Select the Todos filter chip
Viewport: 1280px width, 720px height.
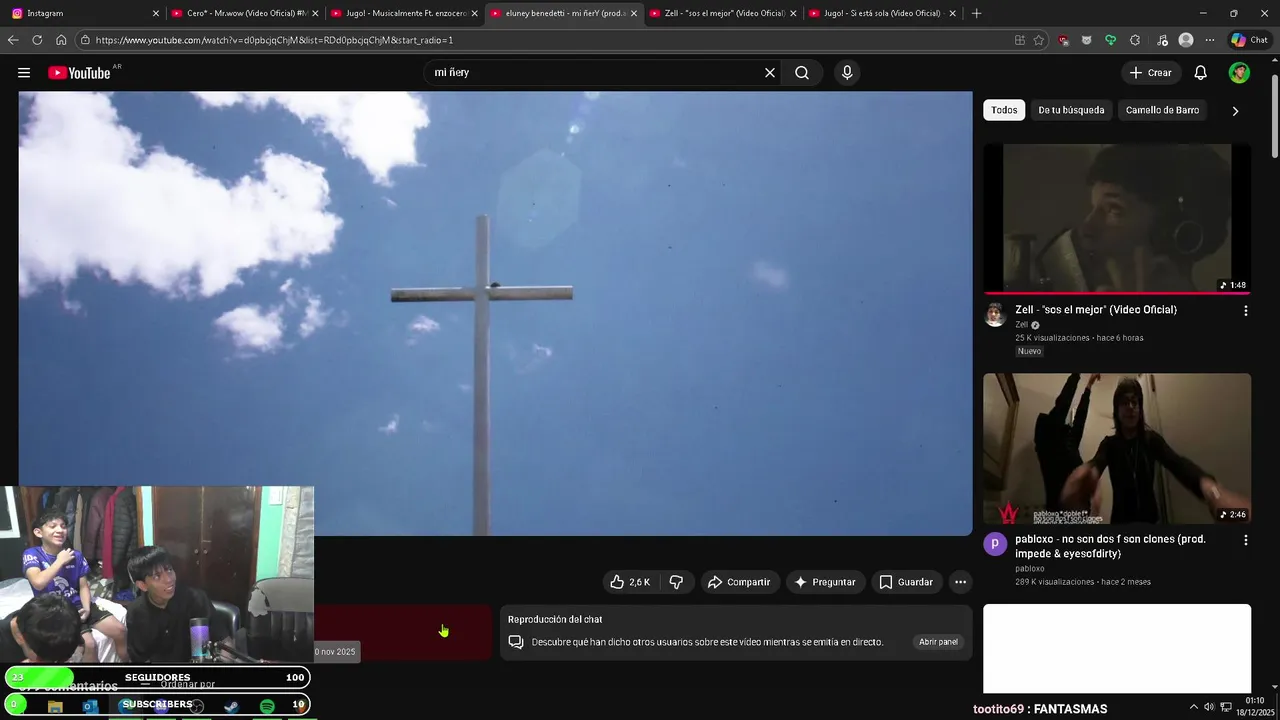[x=1004, y=110]
